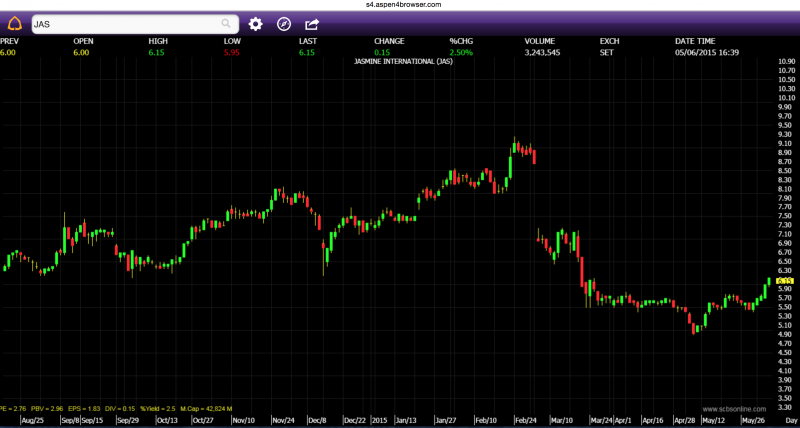Open the settings gear icon

pos(255,23)
